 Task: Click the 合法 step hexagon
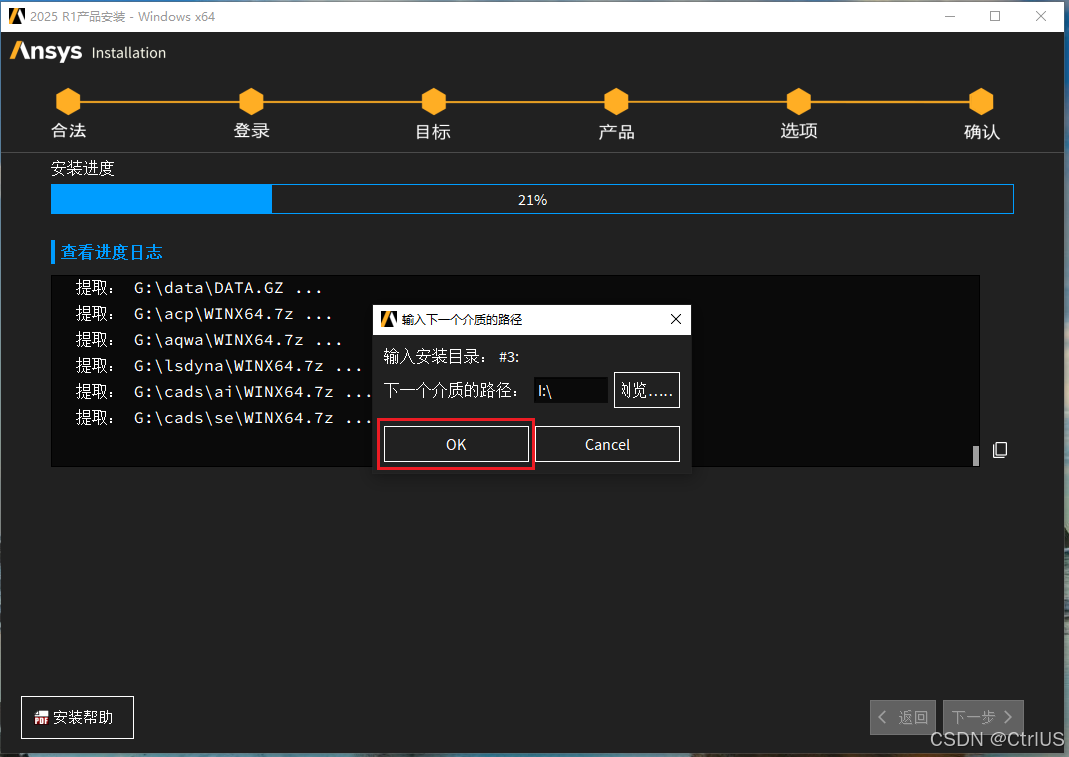click(x=68, y=102)
